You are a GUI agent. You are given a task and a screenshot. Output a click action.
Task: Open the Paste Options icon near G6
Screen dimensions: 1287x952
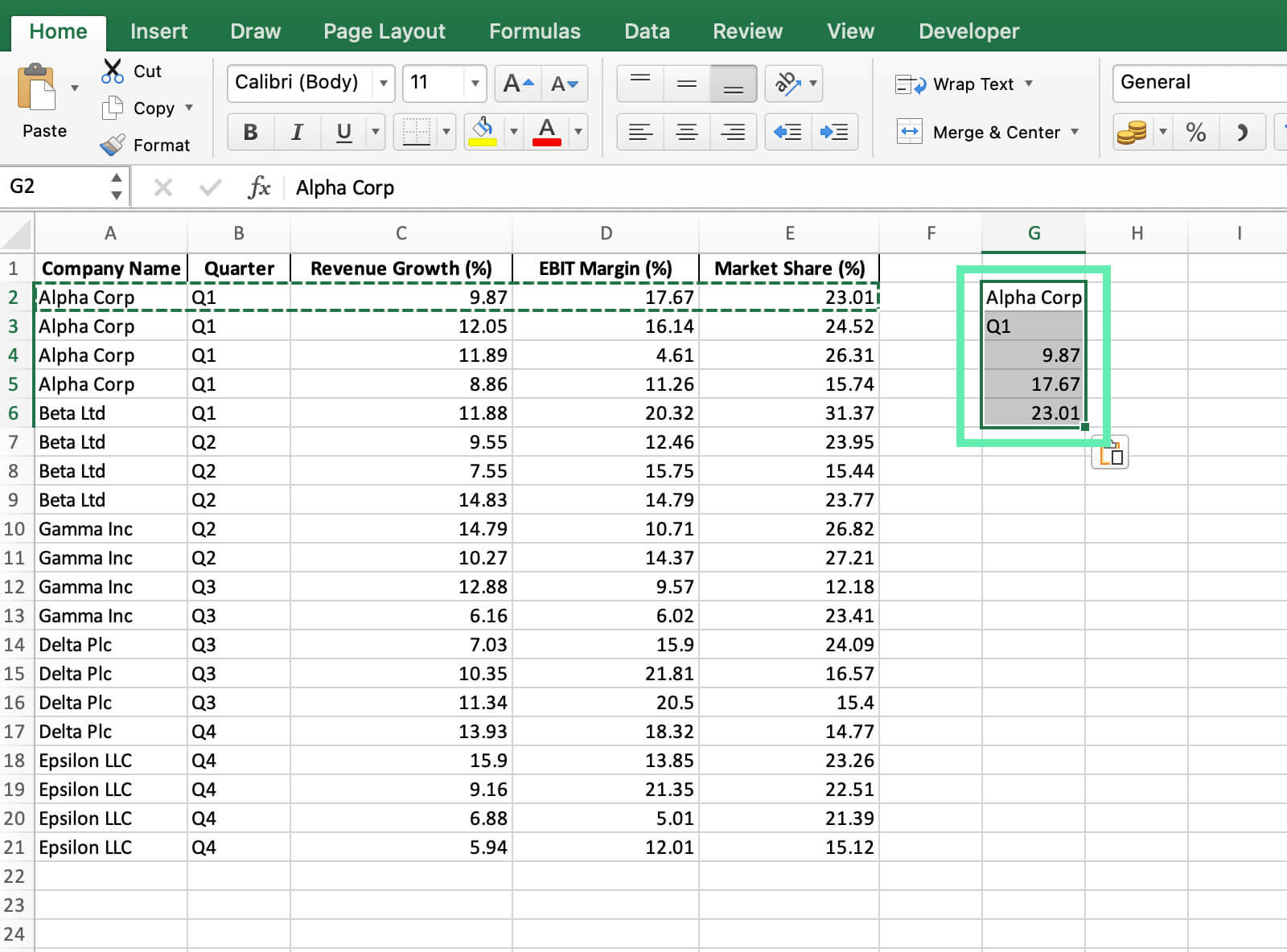tap(1110, 453)
